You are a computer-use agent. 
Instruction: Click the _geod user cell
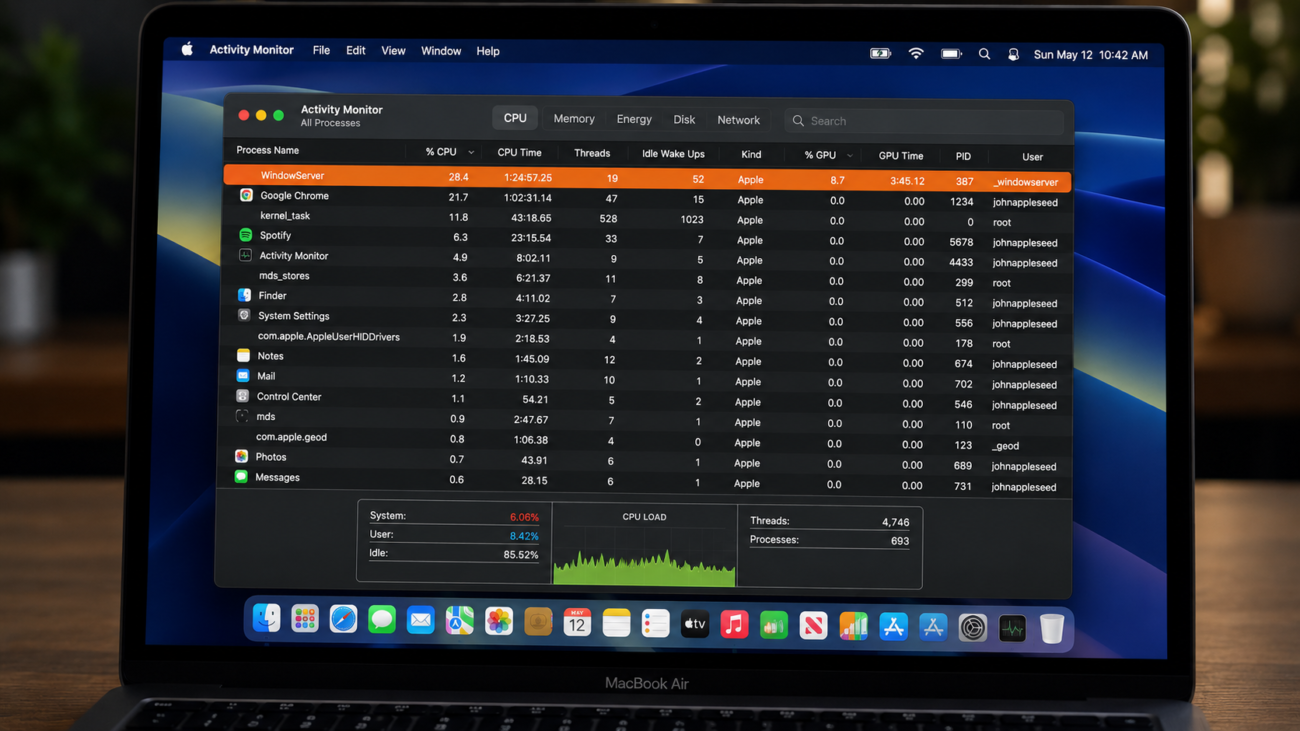click(x=1005, y=446)
